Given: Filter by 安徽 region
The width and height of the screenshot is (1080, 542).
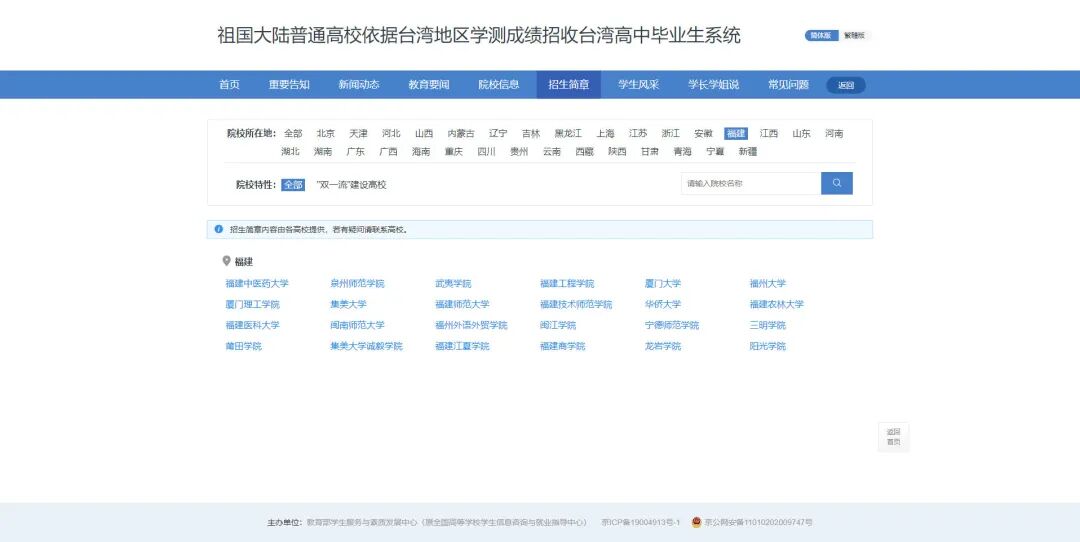Looking at the screenshot, I should [x=703, y=134].
